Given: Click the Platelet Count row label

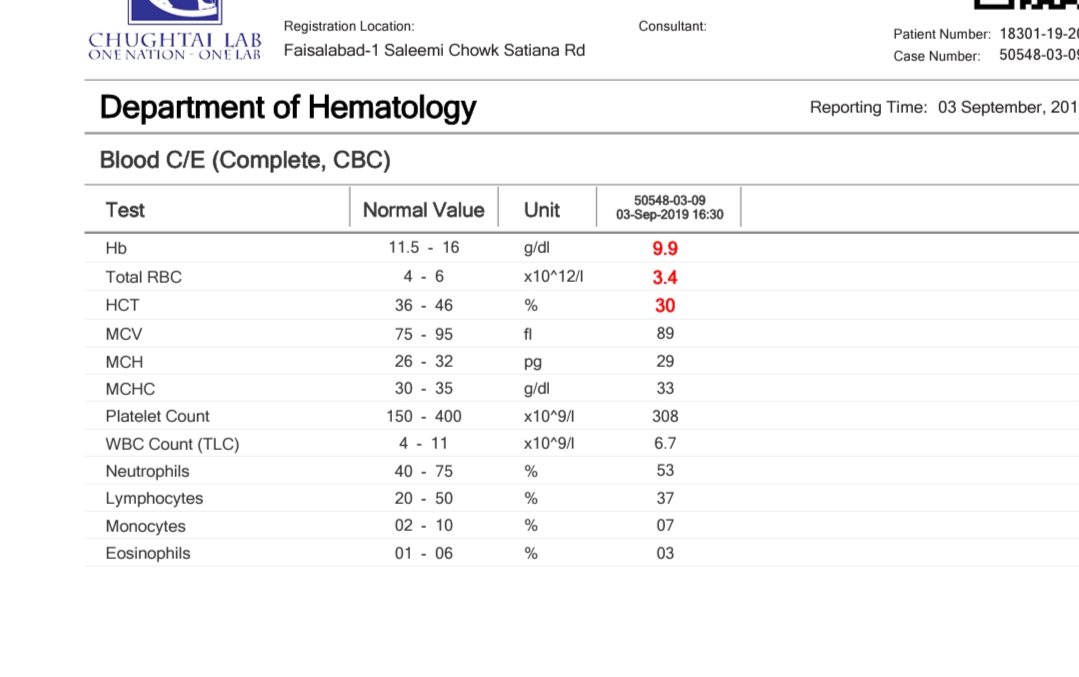Looking at the screenshot, I should [x=158, y=416].
